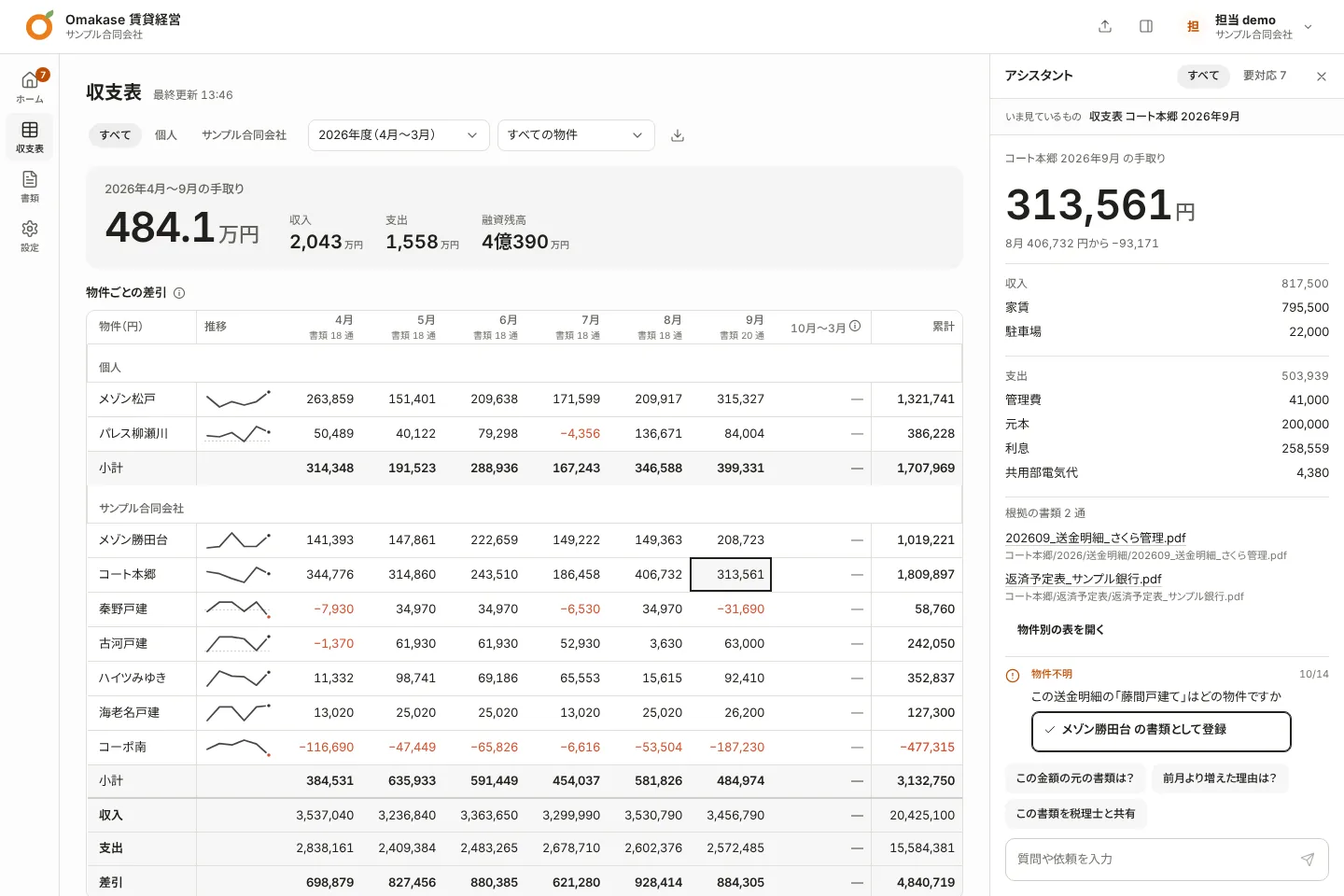Click 物件別の表を開く link
The width and height of the screenshot is (1344, 896).
pos(1060,630)
